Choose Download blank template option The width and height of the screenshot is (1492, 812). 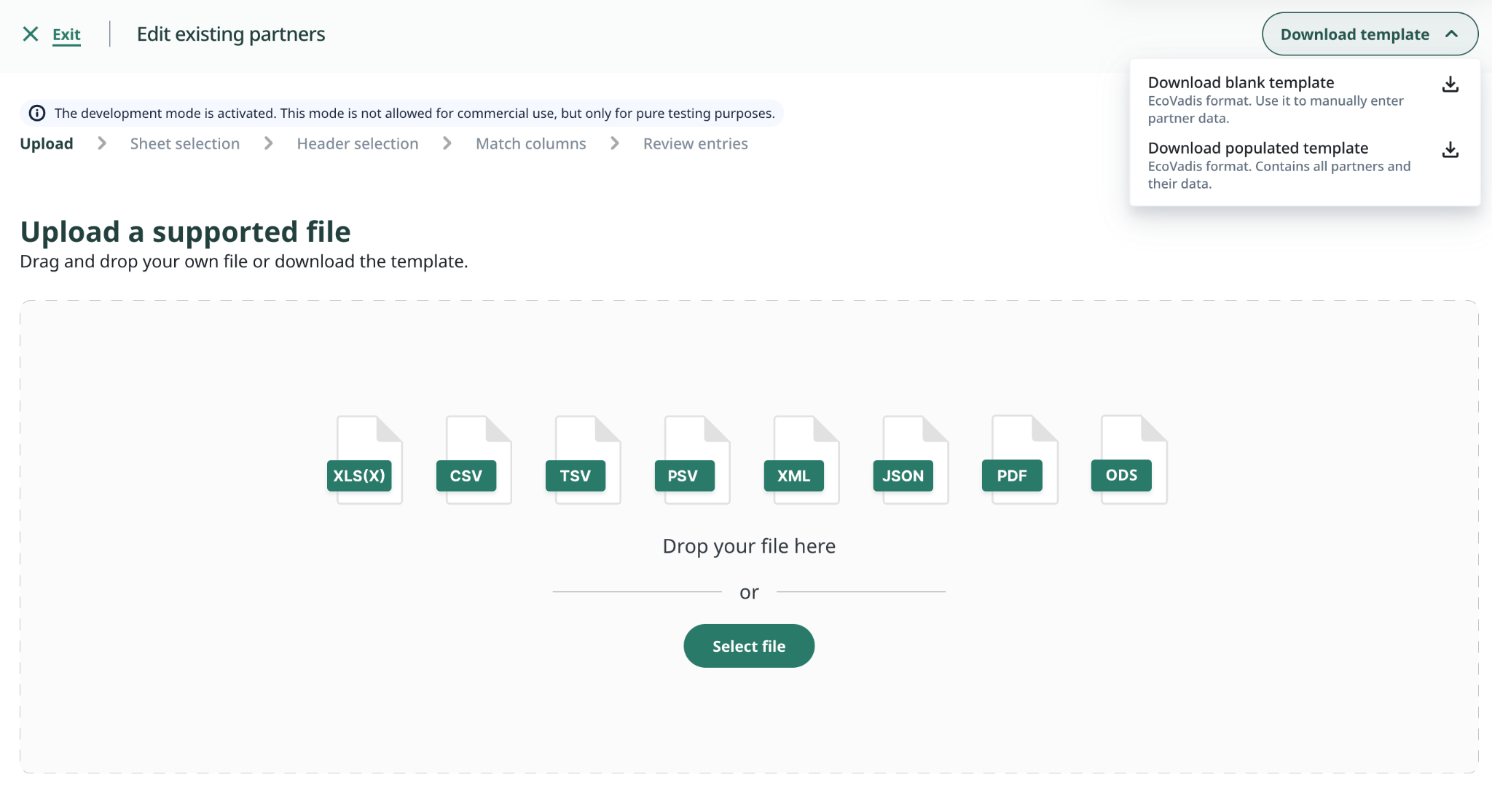(x=1304, y=100)
